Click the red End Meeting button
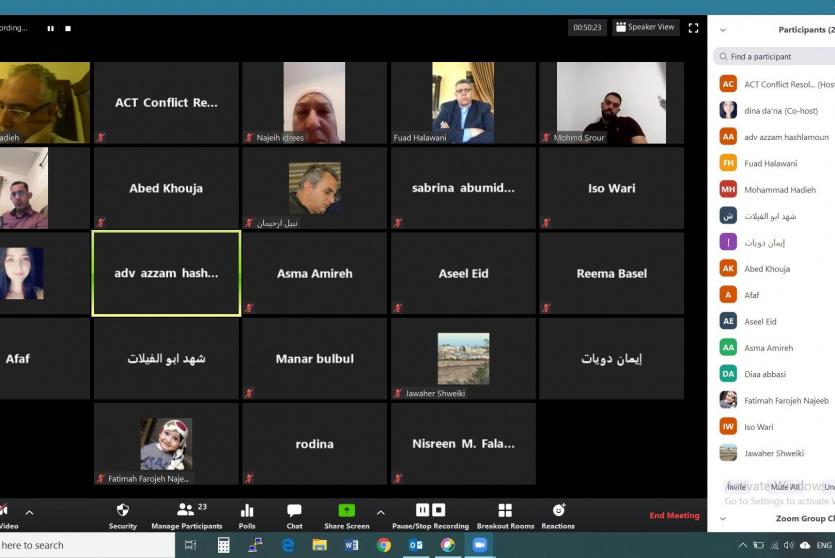This screenshot has width=835, height=558. [x=674, y=516]
